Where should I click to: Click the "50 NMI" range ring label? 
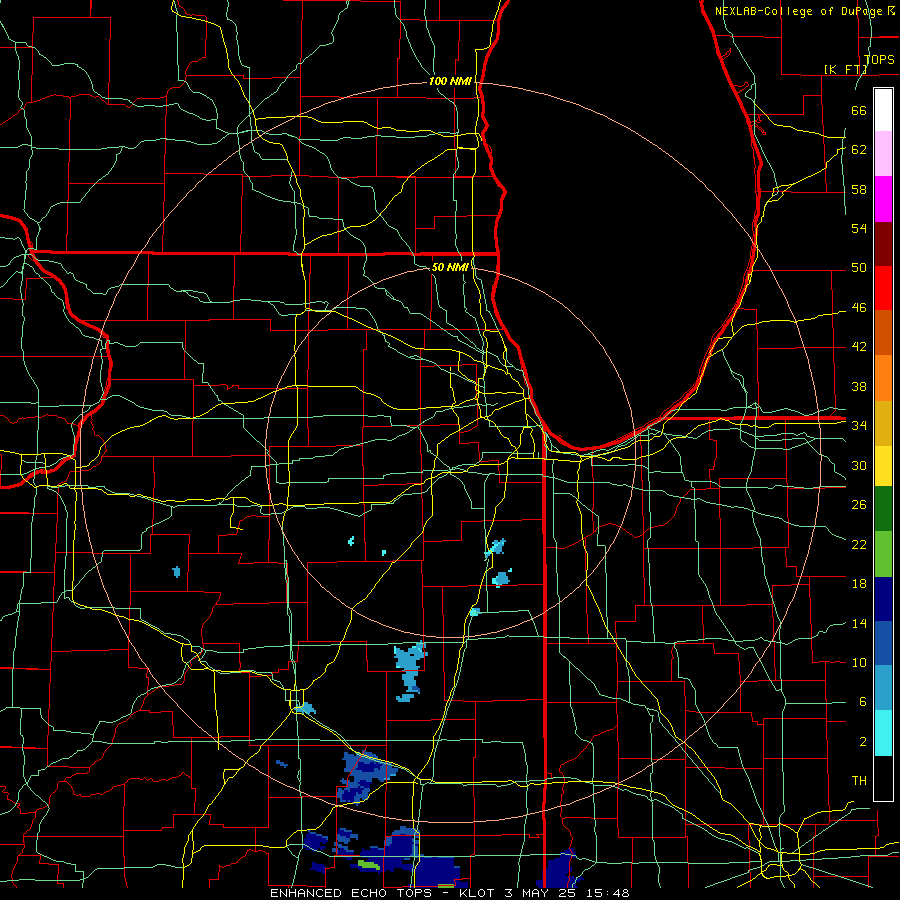coord(450,267)
